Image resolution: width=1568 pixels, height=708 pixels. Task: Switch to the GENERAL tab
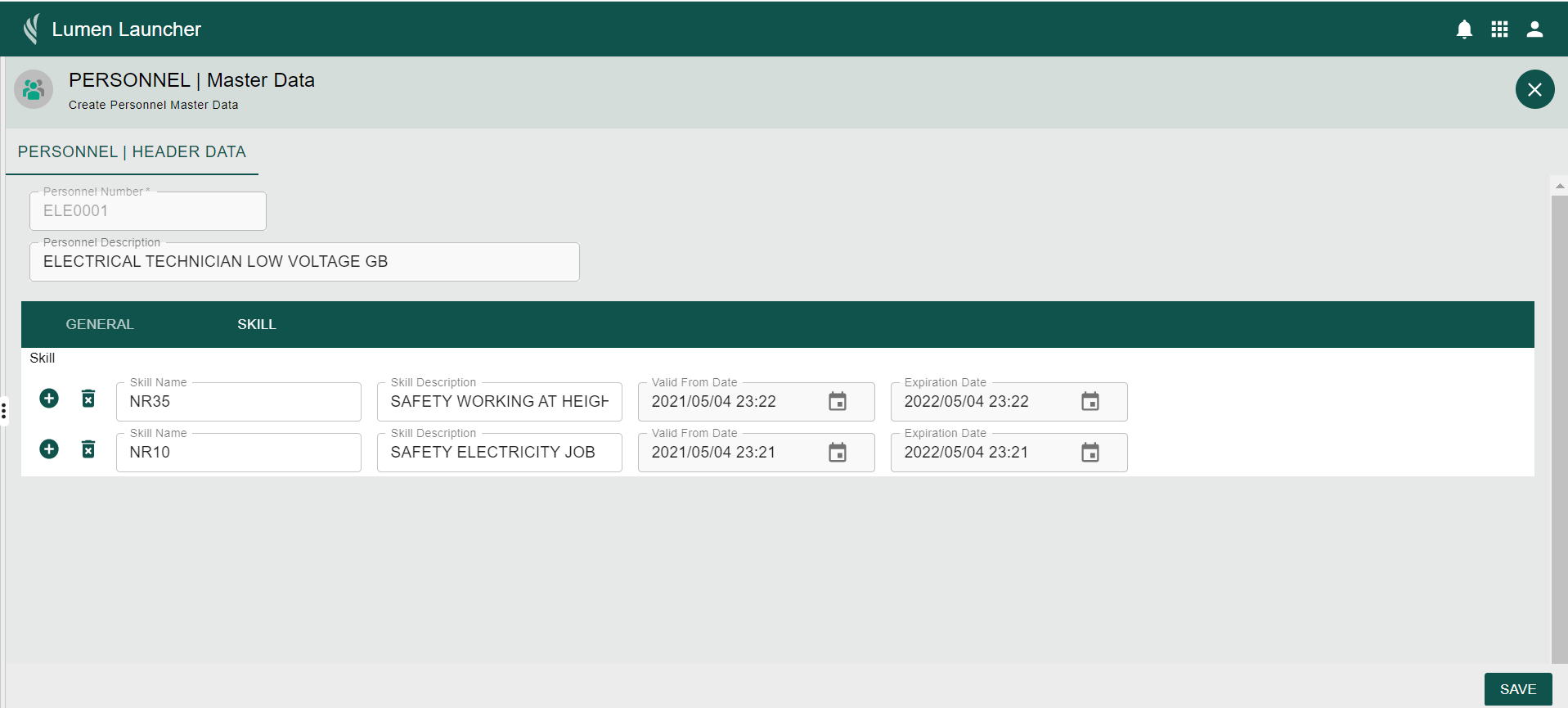(x=100, y=325)
